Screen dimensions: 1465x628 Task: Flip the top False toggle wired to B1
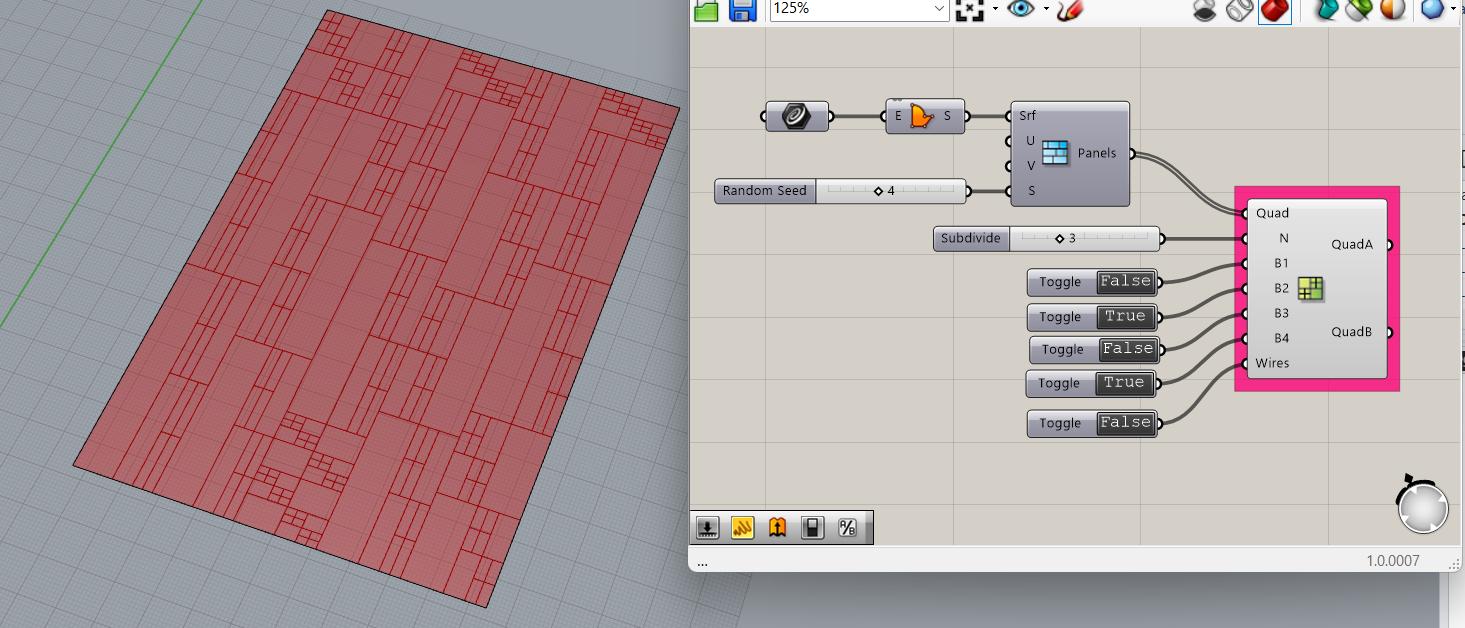click(x=1125, y=281)
